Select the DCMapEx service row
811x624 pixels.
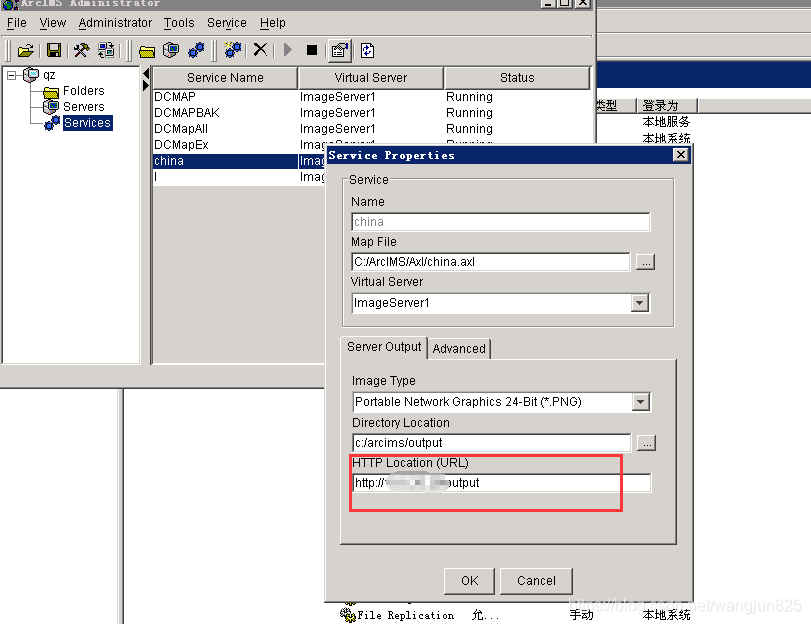click(239, 145)
